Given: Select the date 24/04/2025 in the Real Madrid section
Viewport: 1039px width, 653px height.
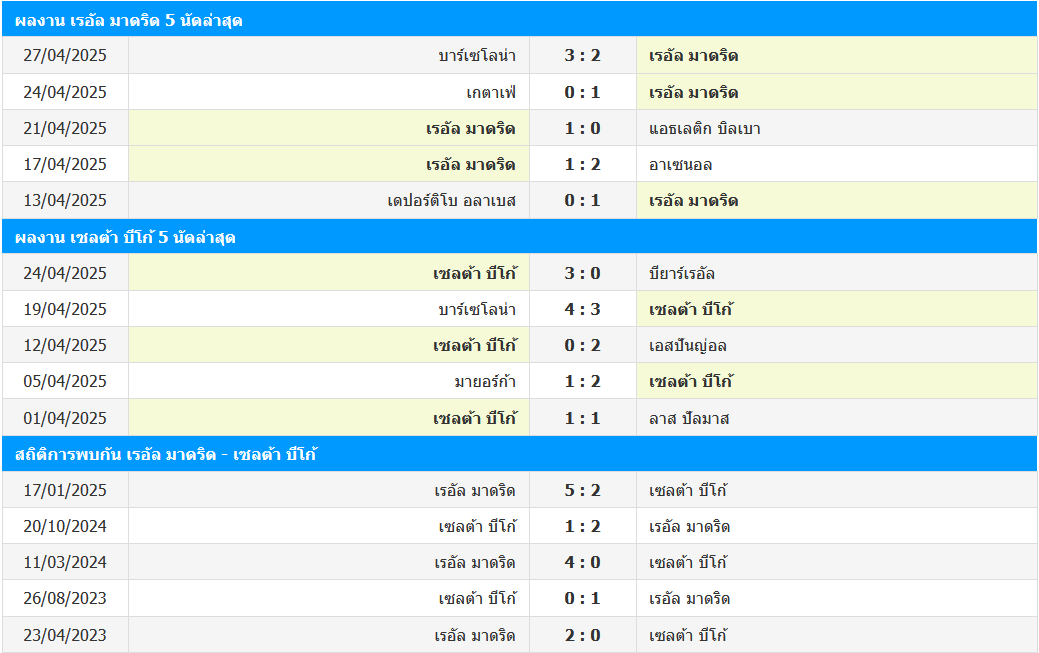Looking at the screenshot, I should tap(65, 92).
